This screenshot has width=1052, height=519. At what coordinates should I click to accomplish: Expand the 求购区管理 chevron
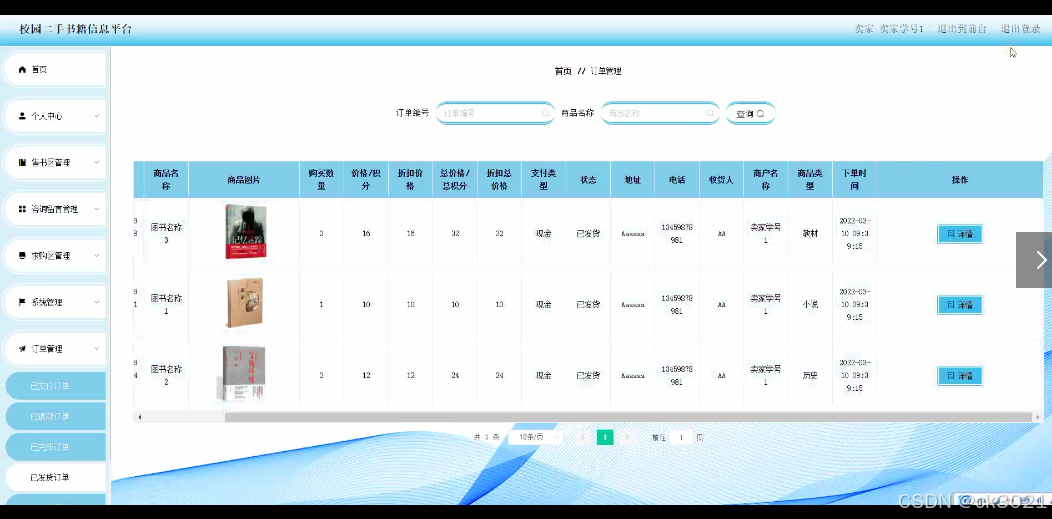[96, 255]
